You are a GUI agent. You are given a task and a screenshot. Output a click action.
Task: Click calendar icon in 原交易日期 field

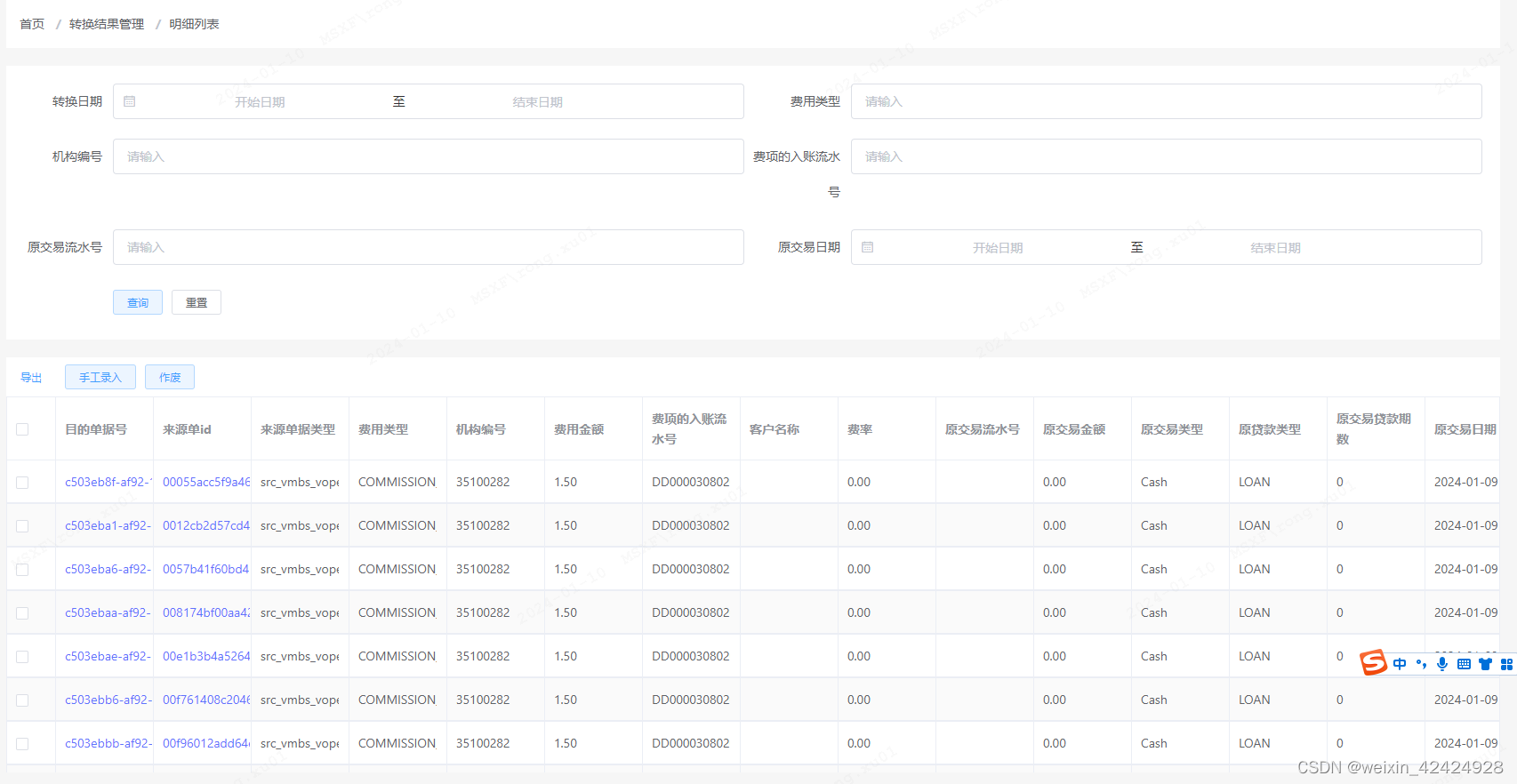pyautogui.click(x=868, y=247)
